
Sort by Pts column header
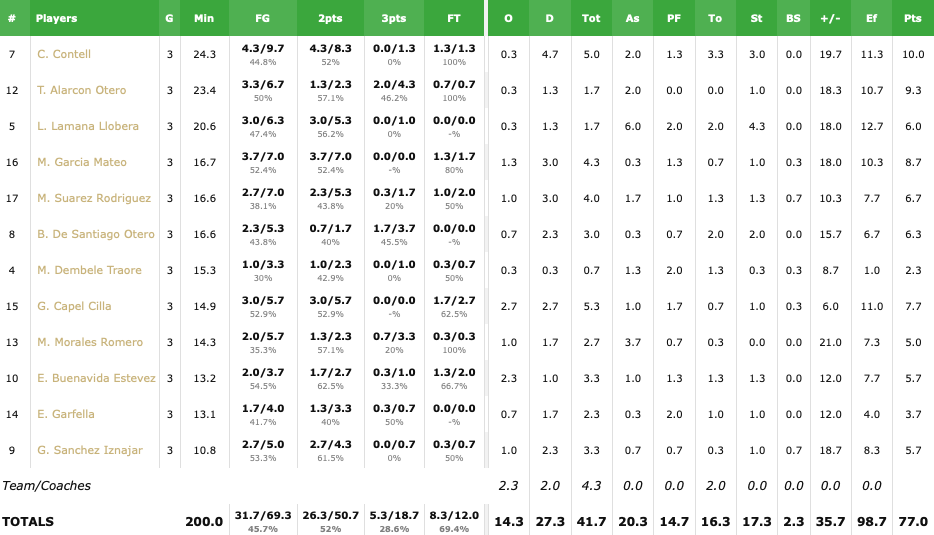912,18
